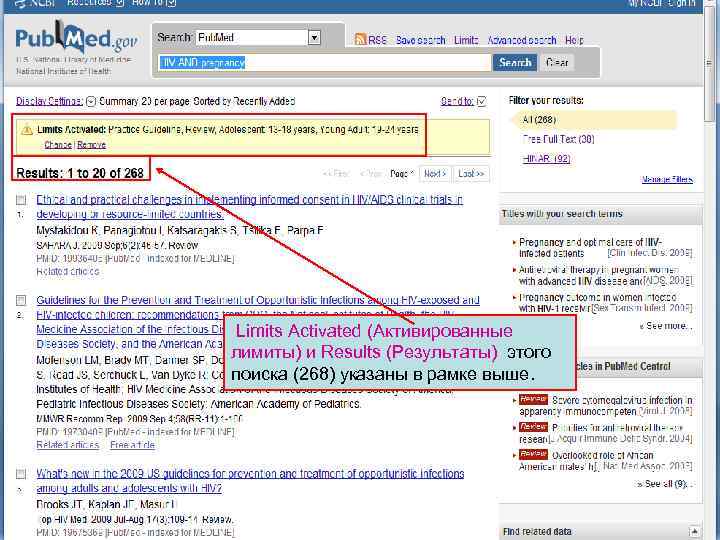
Task: Open the Save search link
Action: pyautogui.click(x=421, y=40)
